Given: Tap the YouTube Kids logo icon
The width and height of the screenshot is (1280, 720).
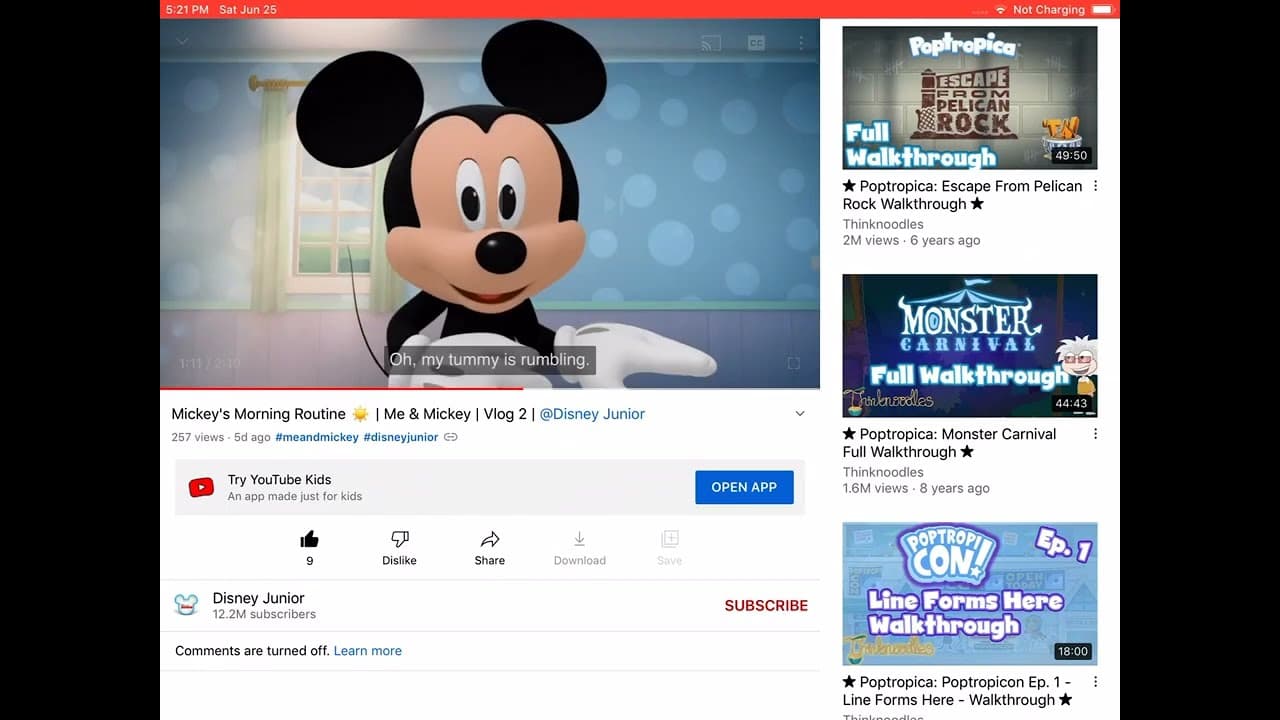Looking at the screenshot, I should (201, 488).
